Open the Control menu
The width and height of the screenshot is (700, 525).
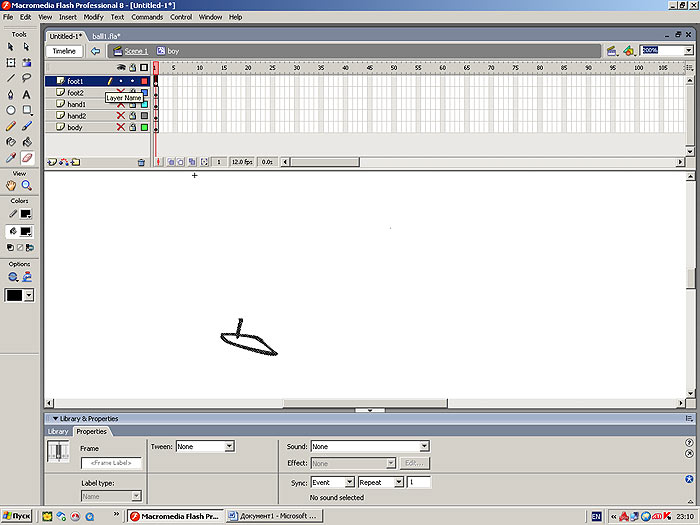(x=181, y=17)
